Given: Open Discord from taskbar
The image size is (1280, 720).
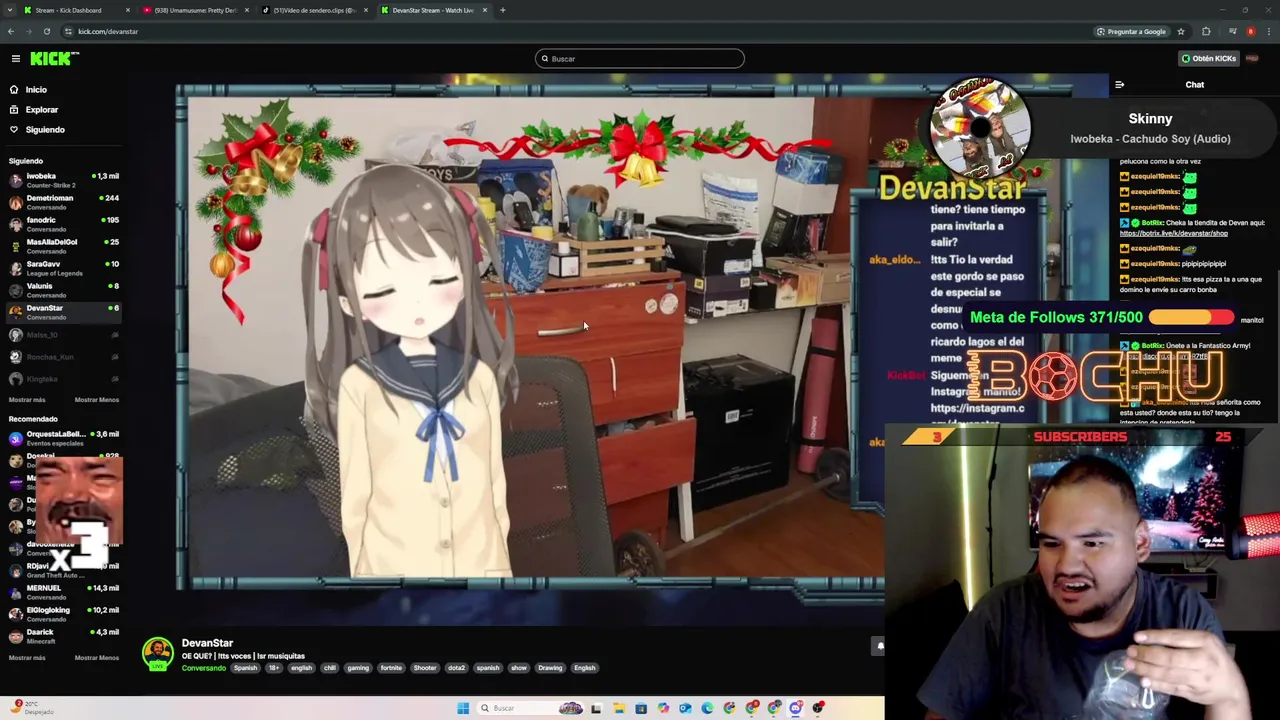Looking at the screenshot, I should (x=796, y=708).
